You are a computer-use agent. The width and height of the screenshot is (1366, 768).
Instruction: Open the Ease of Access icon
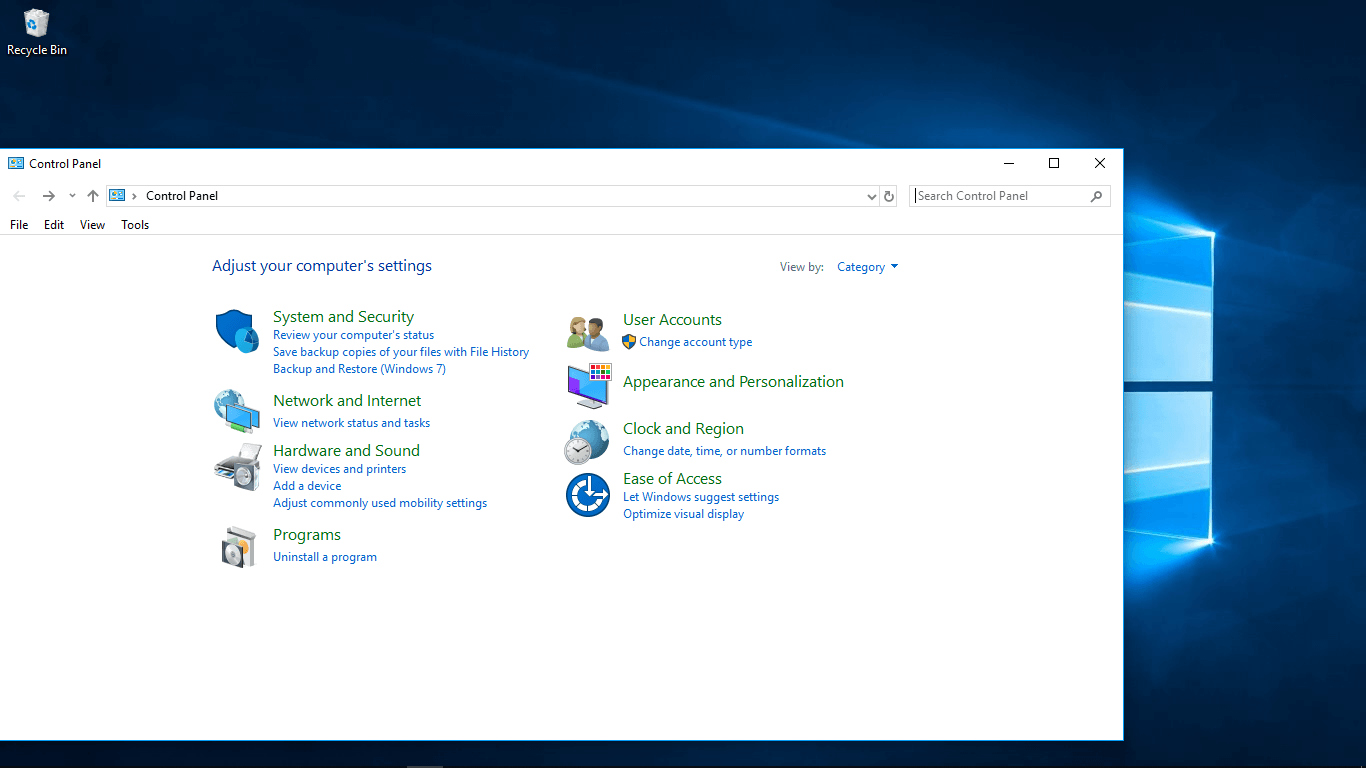(x=588, y=495)
